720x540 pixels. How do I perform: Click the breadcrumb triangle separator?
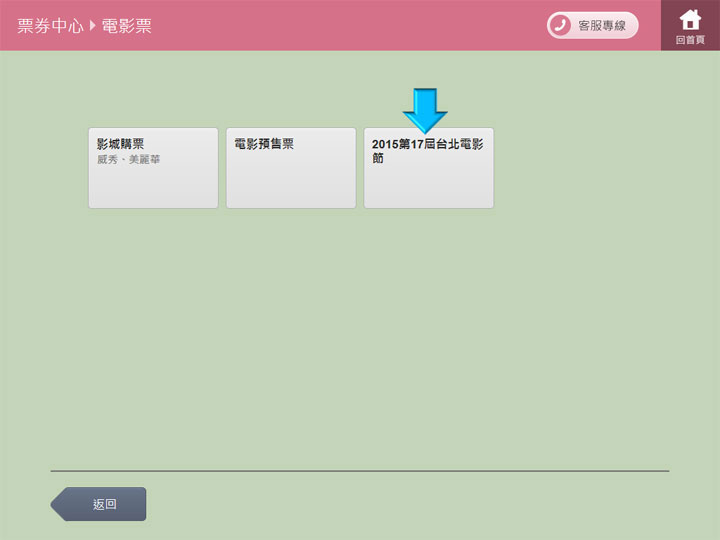[92, 26]
